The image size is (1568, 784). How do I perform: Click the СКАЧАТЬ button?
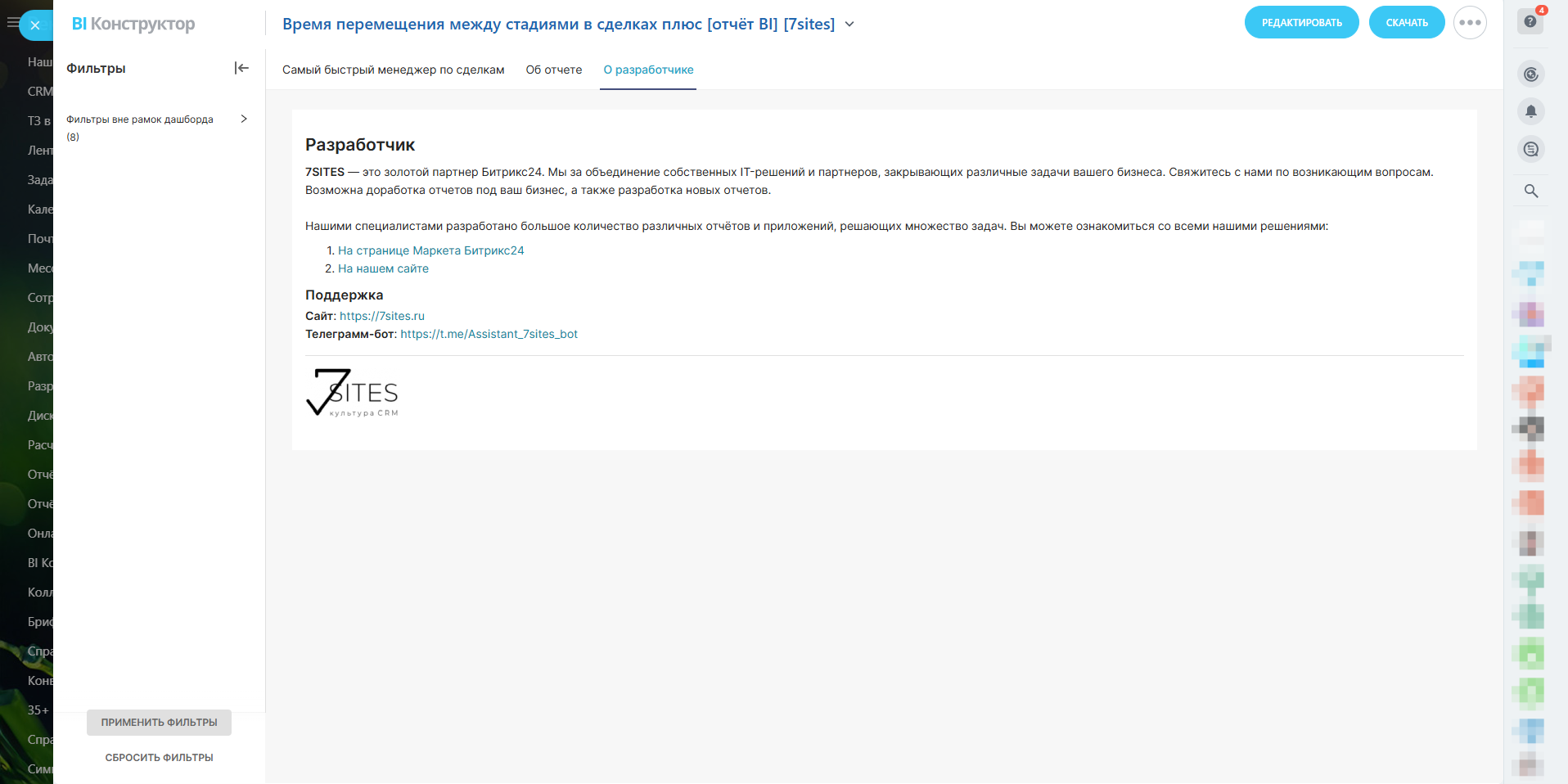tap(1407, 23)
